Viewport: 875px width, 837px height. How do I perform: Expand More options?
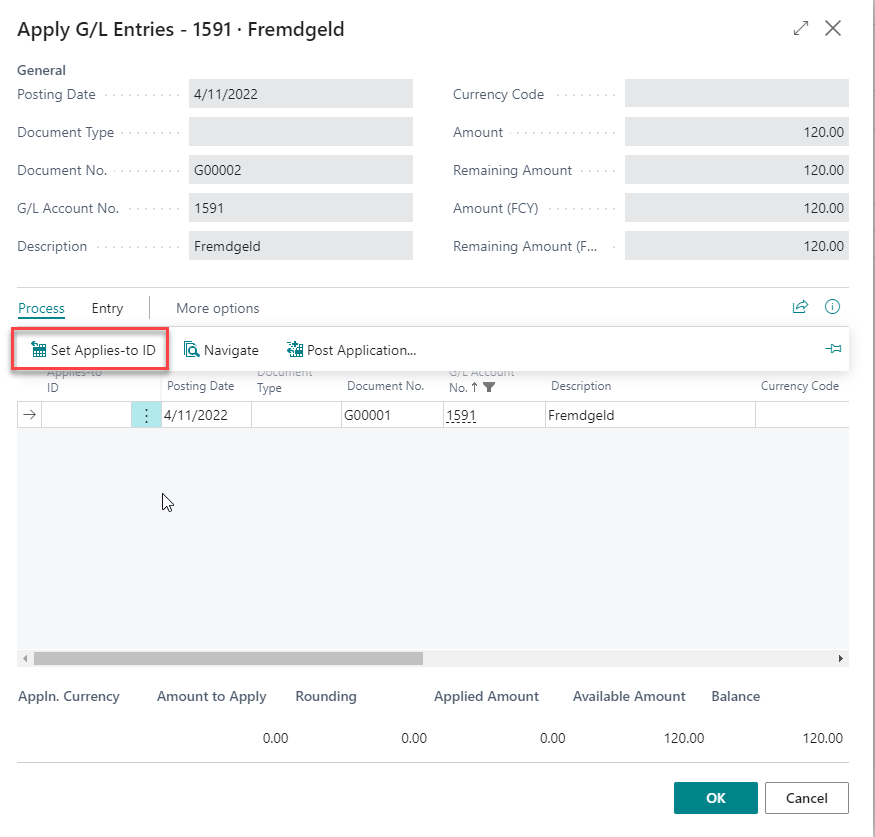click(217, 308)
